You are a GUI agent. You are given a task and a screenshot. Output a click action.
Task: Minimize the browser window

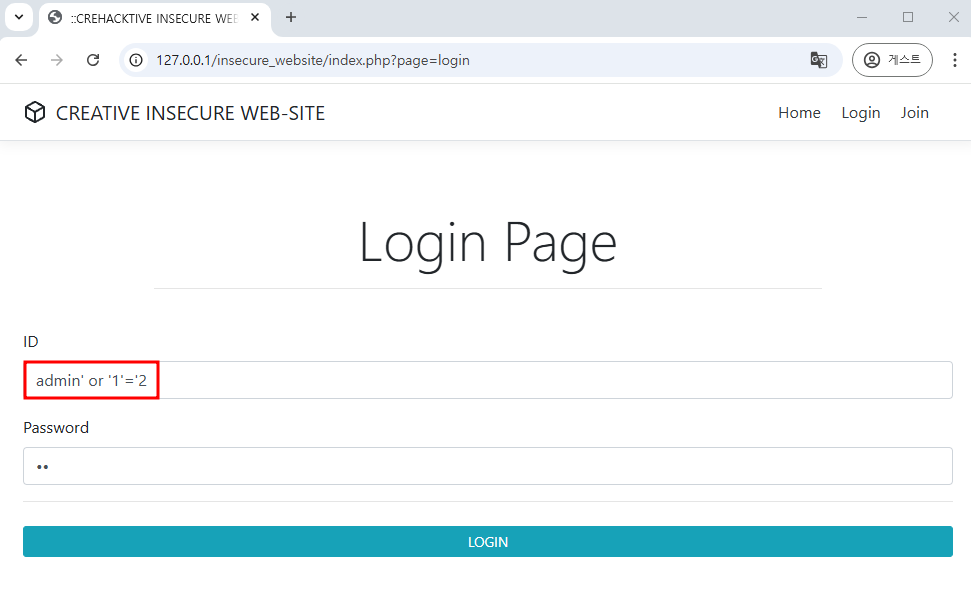coord(861,17)
